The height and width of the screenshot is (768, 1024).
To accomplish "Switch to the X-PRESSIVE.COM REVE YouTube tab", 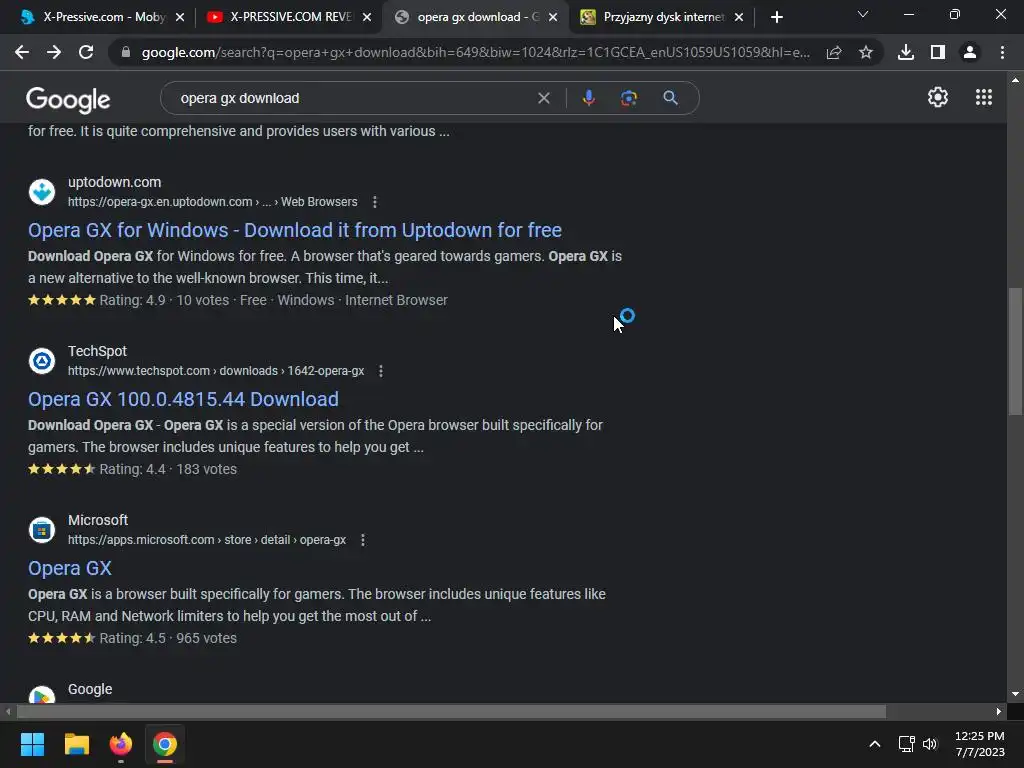I will point(290,17).
